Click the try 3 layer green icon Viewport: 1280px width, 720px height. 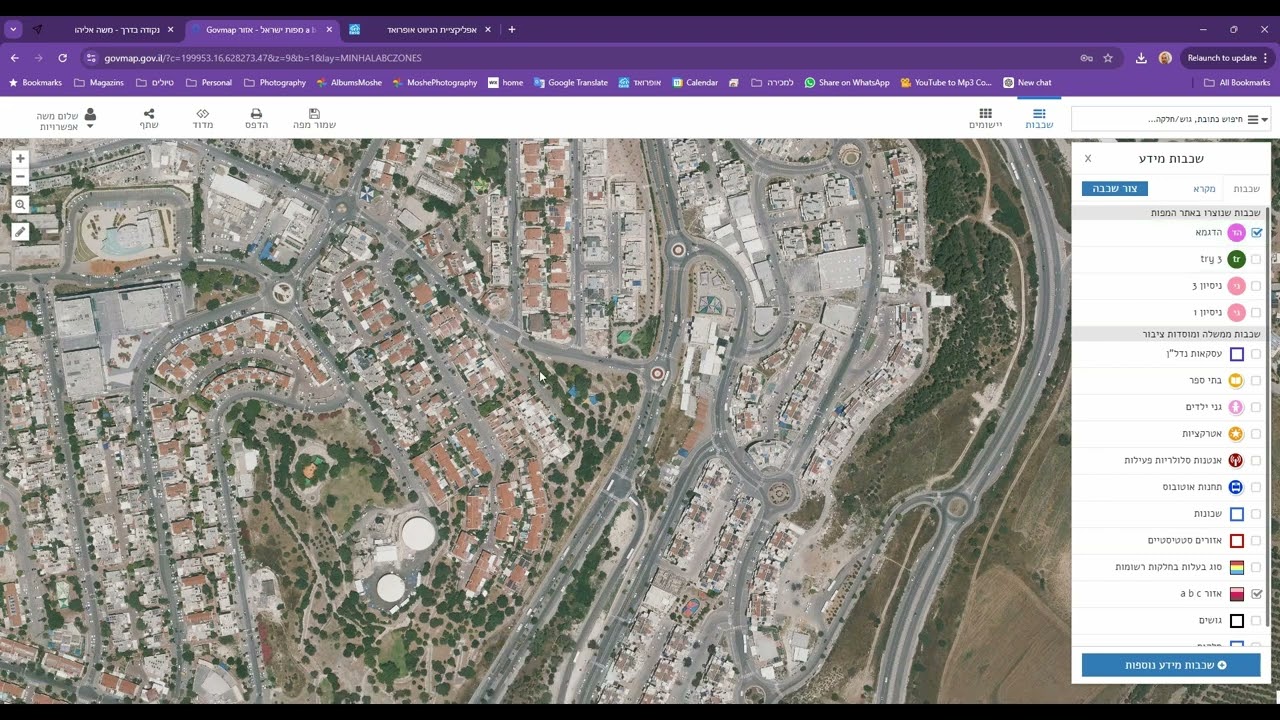point(1236,259)
